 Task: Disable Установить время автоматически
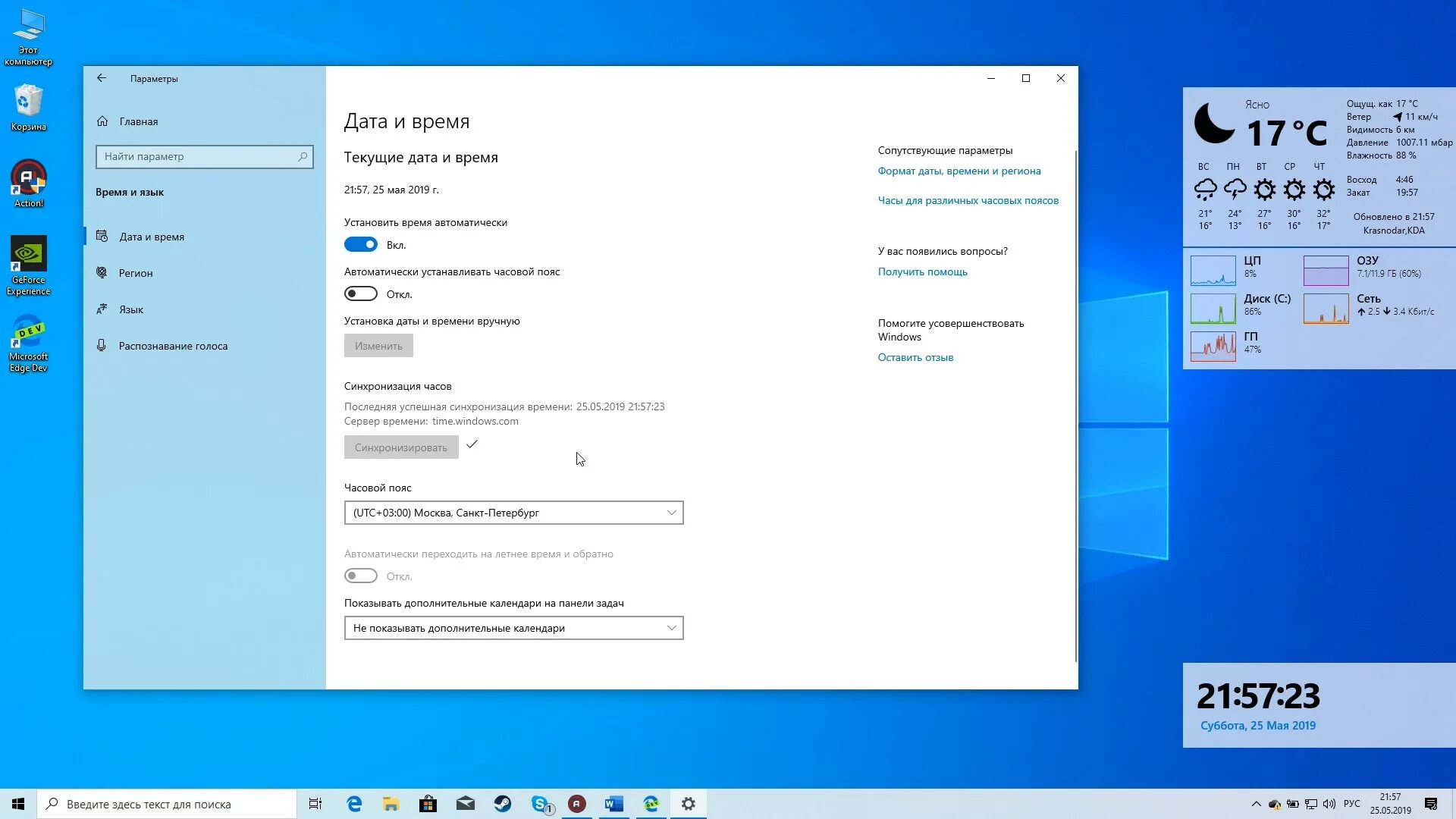tap(361, 243)
